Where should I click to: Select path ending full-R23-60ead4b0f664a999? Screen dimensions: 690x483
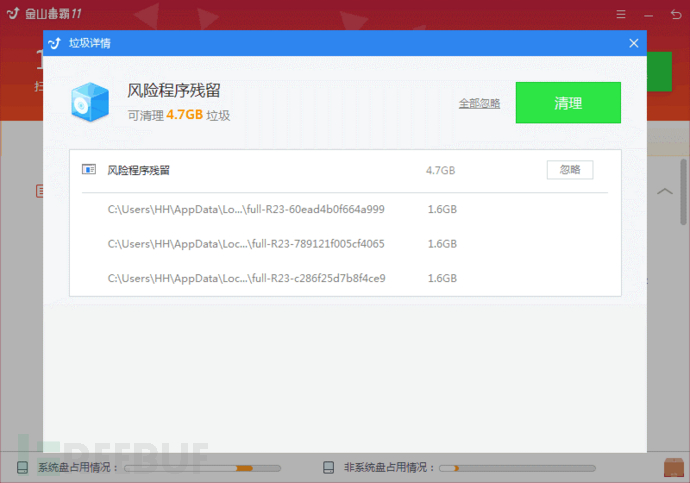click(x=246, y=209)
